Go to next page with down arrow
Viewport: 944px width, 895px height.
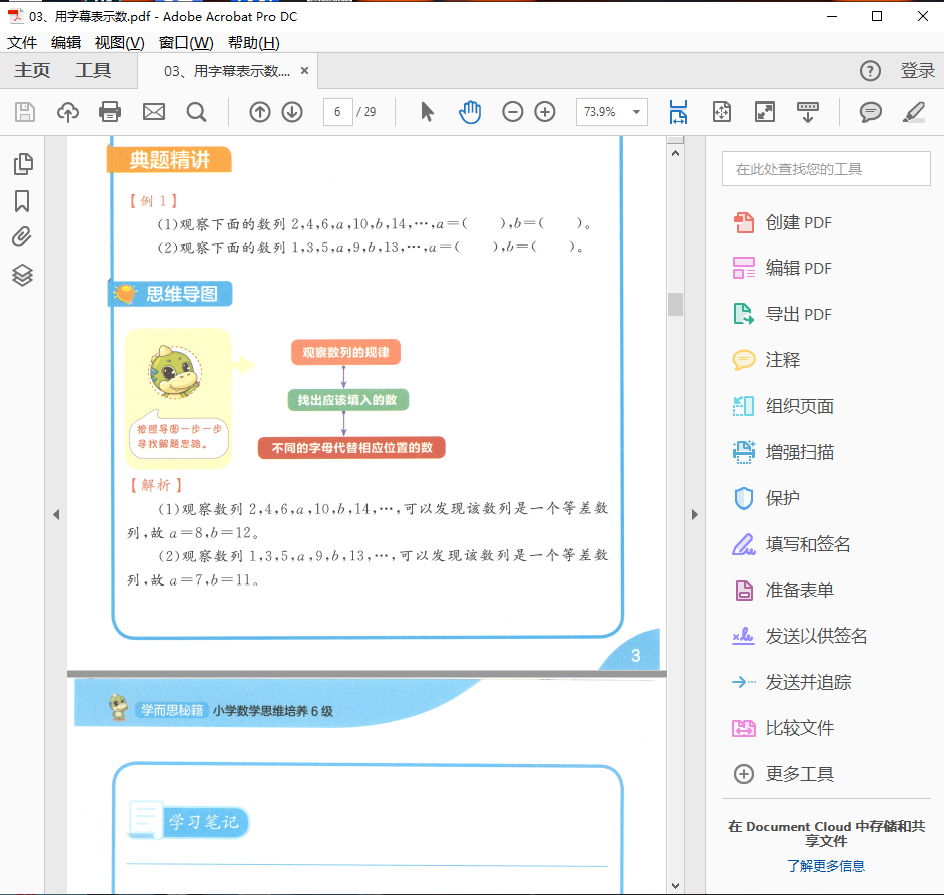point(291,112)
